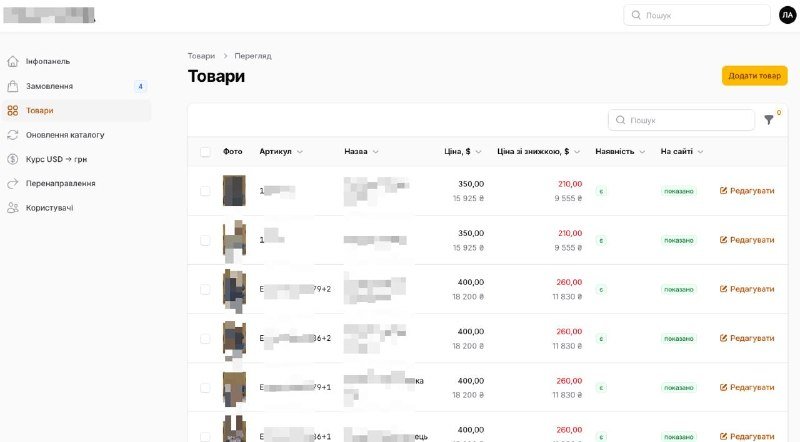800x442 pixels.
Task: Click Редагувати for row 79+1
Action: coord(747,387)
